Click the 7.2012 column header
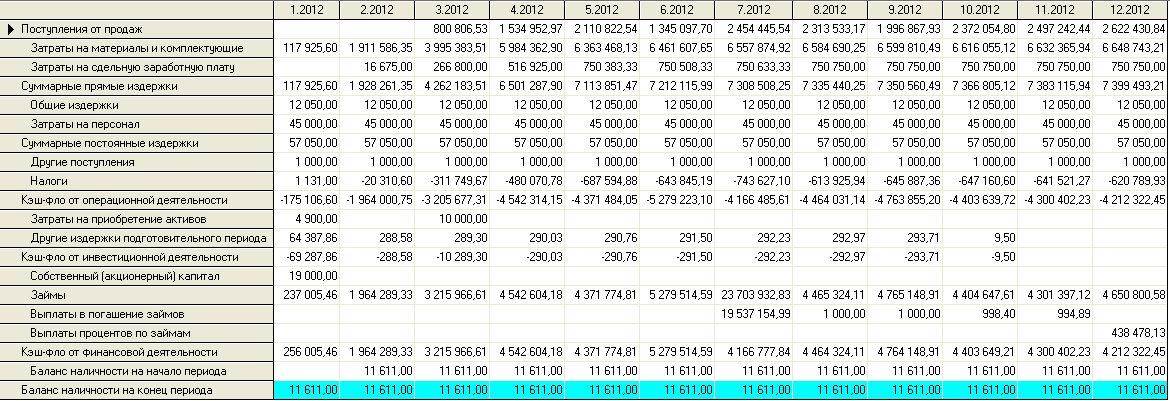Screen dimensions: 1170x401 tap(753, 10)
